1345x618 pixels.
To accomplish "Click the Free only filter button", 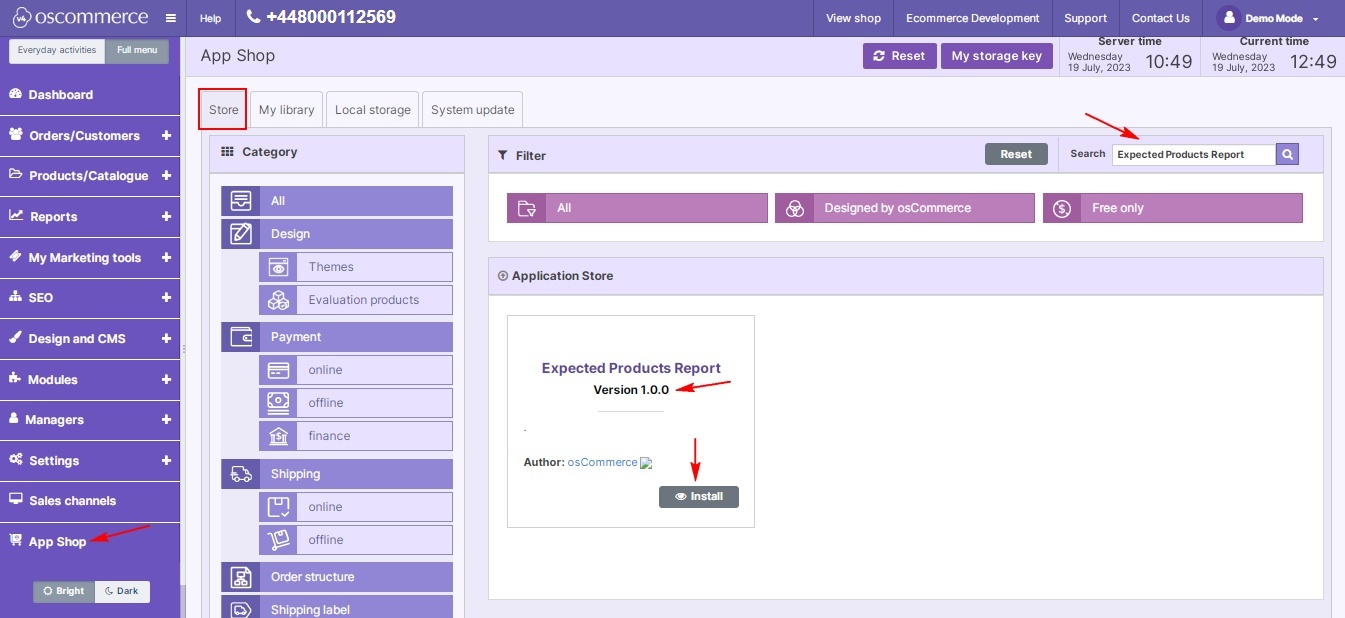I will 1173,208.
